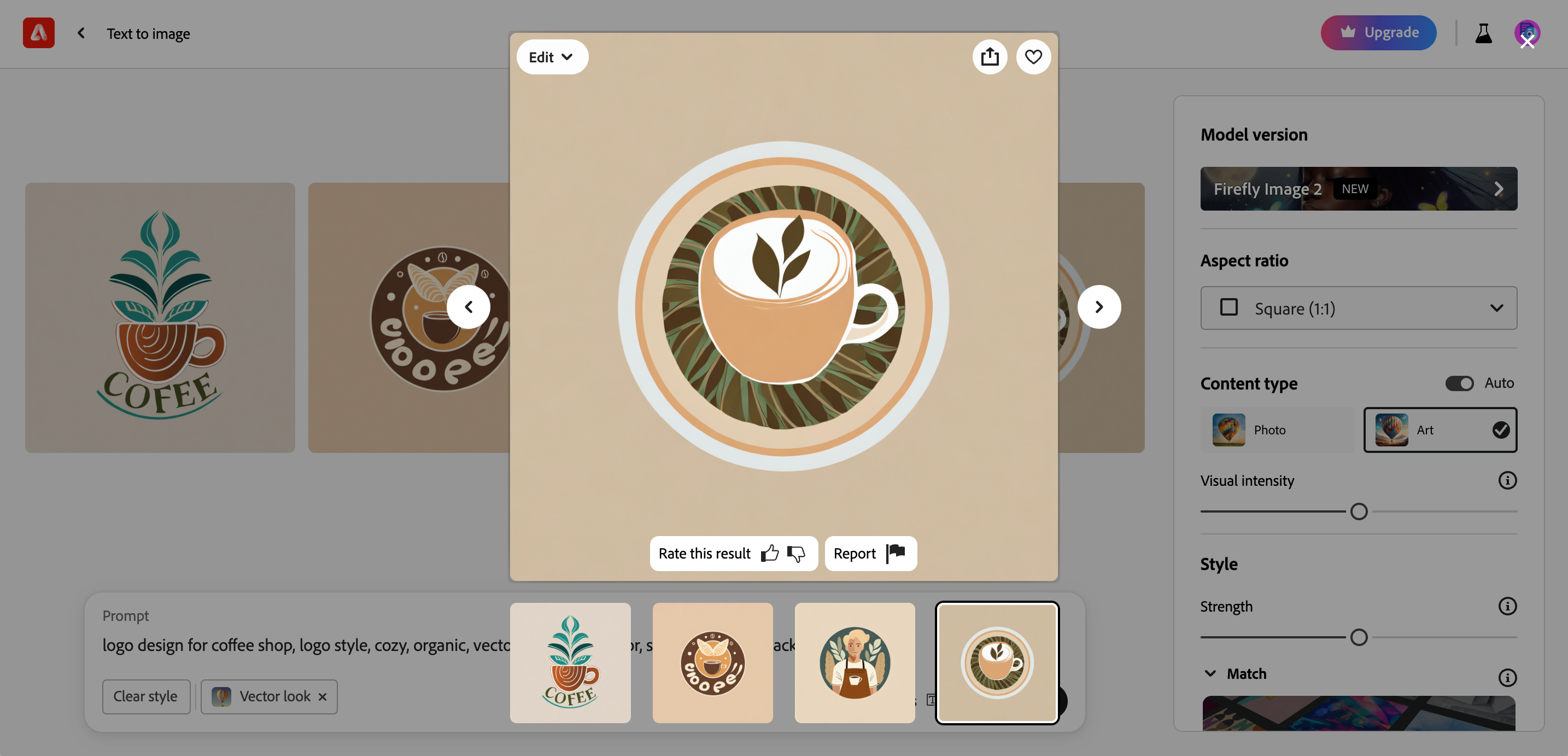The image size is (1568, 756).
Task: Click the Clear style button
Action: [x=145, y=697]
